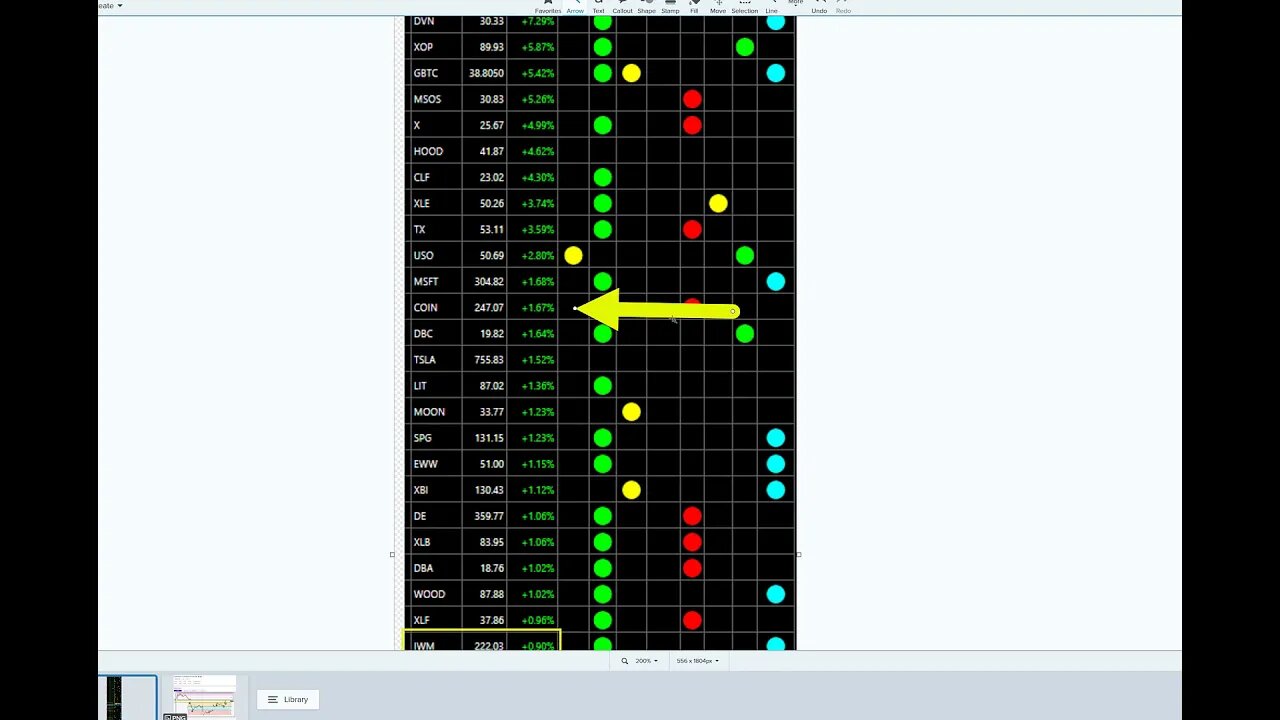Select the Stamp tool
This screenshot has height=720, width=1280.
point(670,6)
